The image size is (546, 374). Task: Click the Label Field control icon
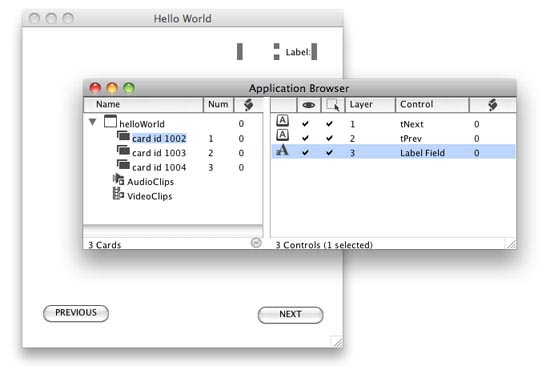(x=282, y=150)
